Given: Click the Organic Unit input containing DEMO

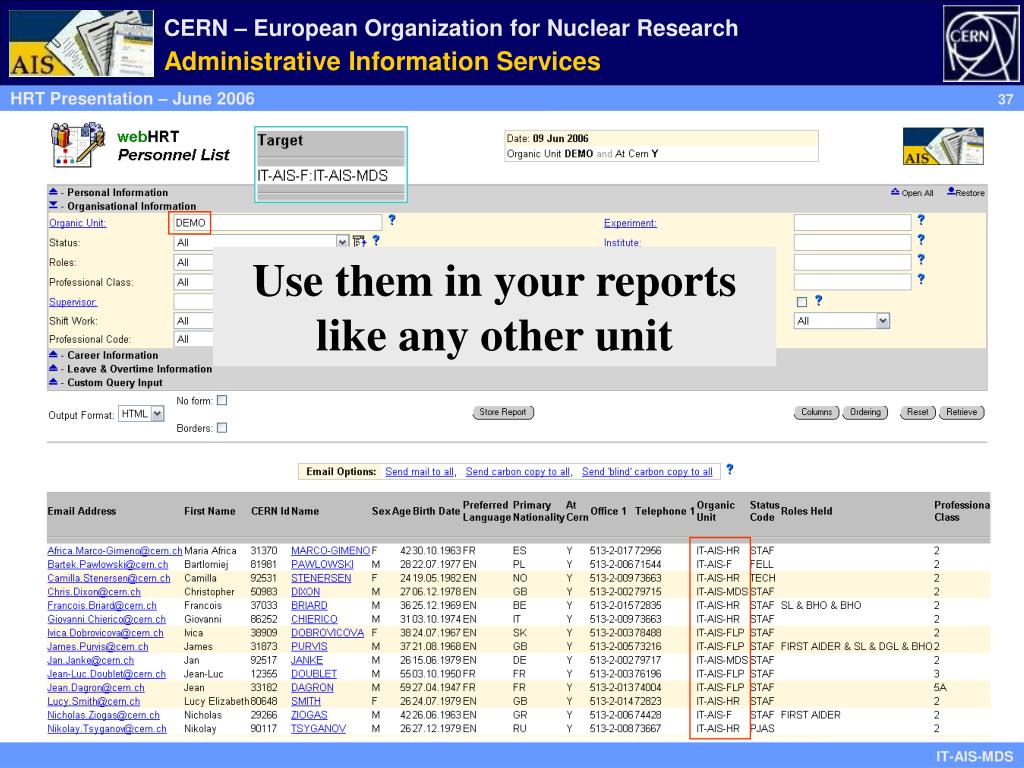Looking at the screenshot, I should [278, 223].
